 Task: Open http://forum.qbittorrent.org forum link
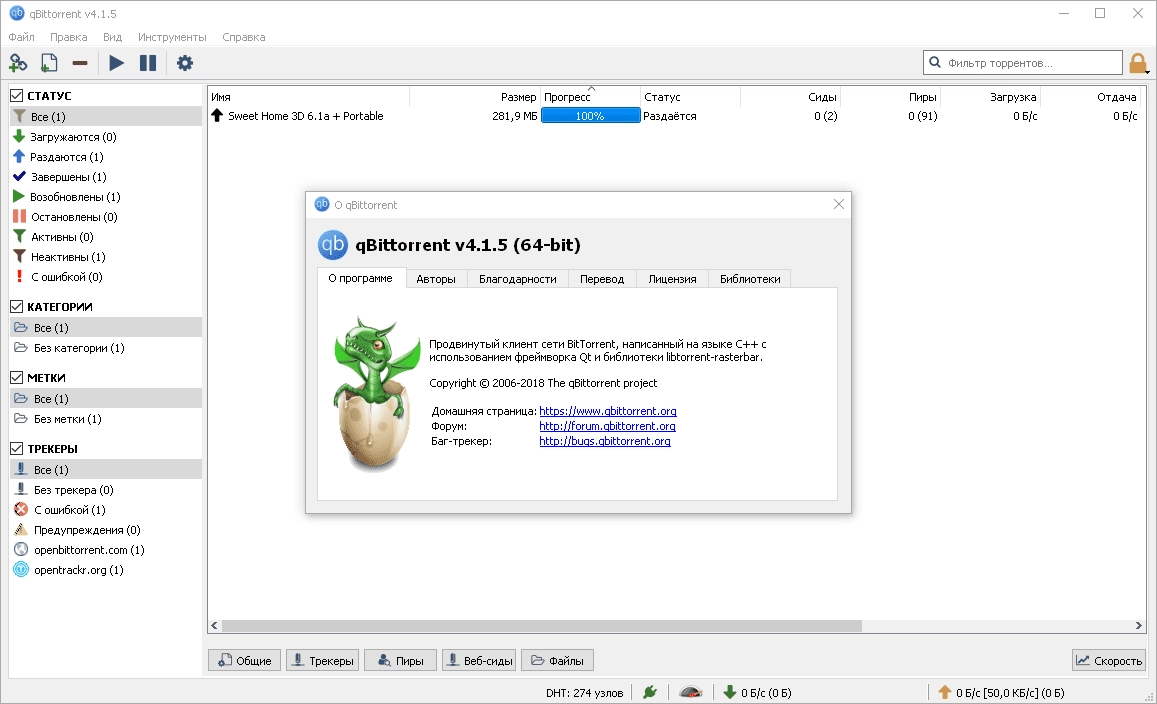point(607,426)
